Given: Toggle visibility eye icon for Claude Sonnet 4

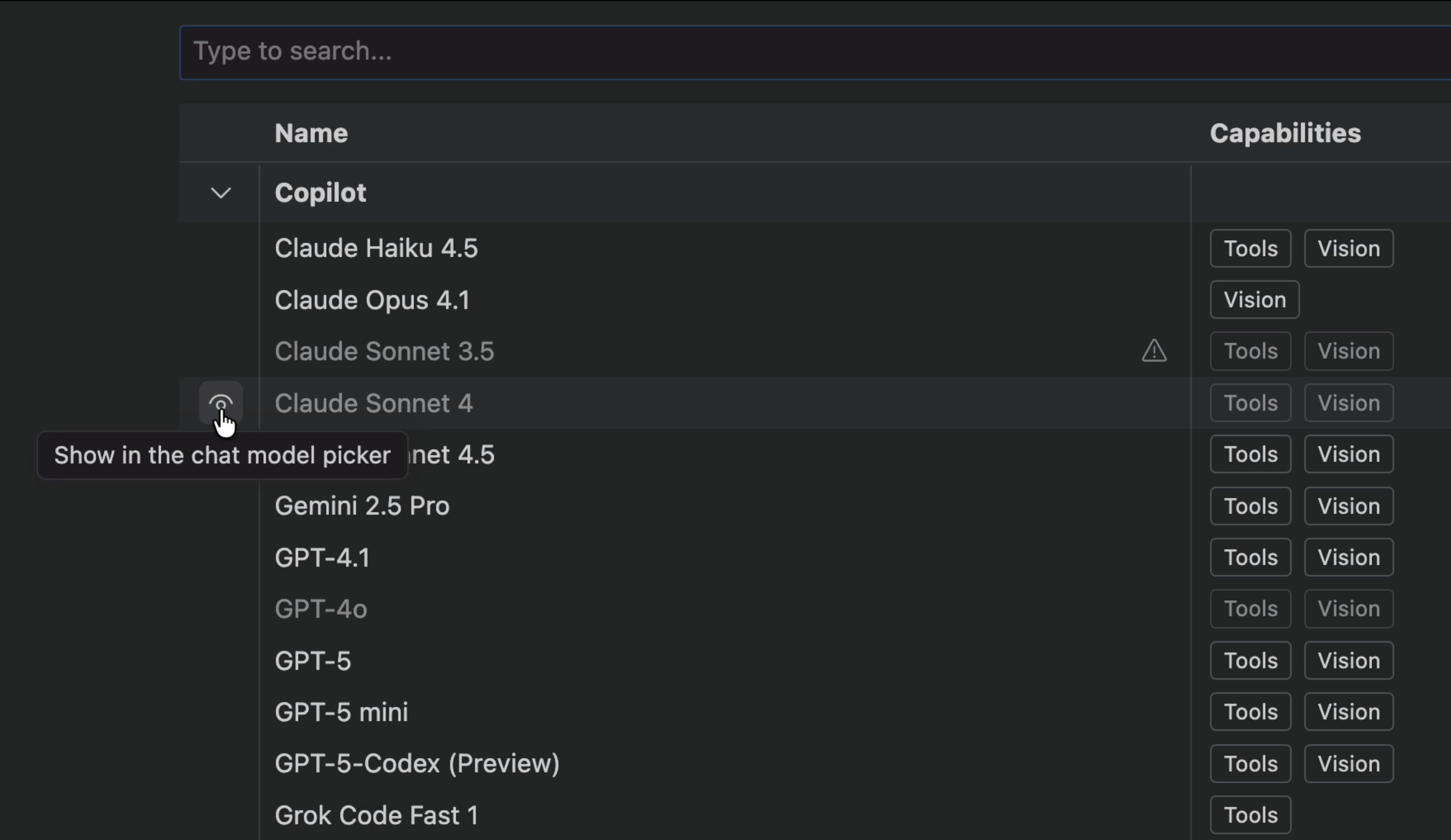Looking at the screenshot, I should point(222,403).
